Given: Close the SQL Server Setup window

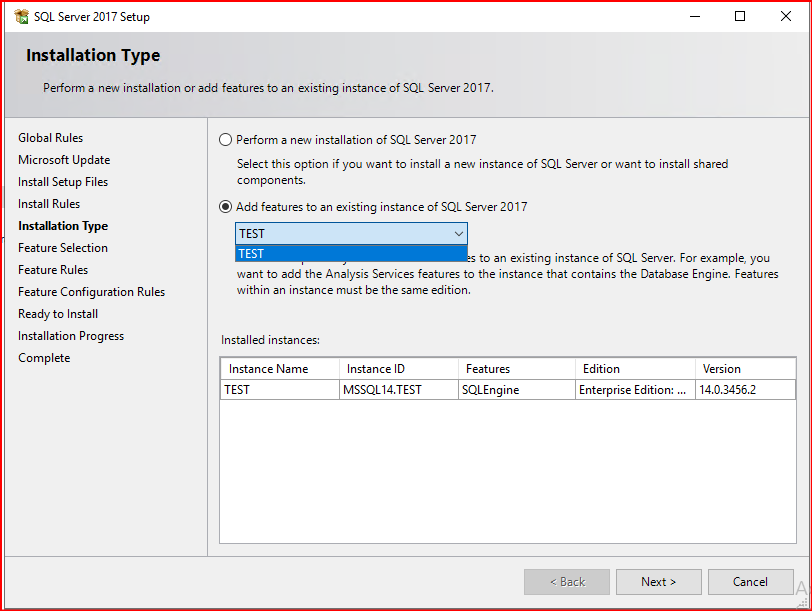Looking at the screenshot, I should (786, 17).
